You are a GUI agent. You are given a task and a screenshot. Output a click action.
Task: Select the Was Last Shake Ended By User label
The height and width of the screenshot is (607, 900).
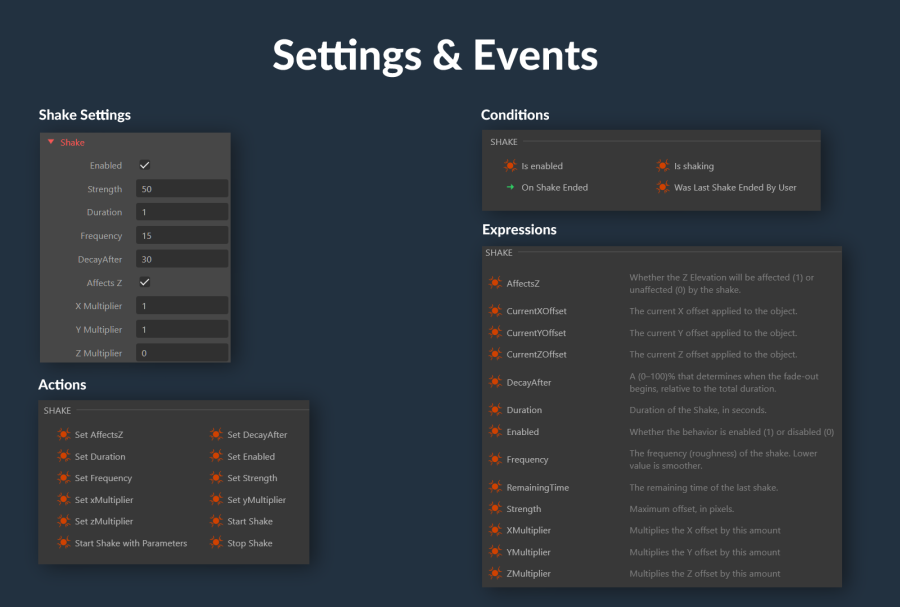click(x=735, y=188)
